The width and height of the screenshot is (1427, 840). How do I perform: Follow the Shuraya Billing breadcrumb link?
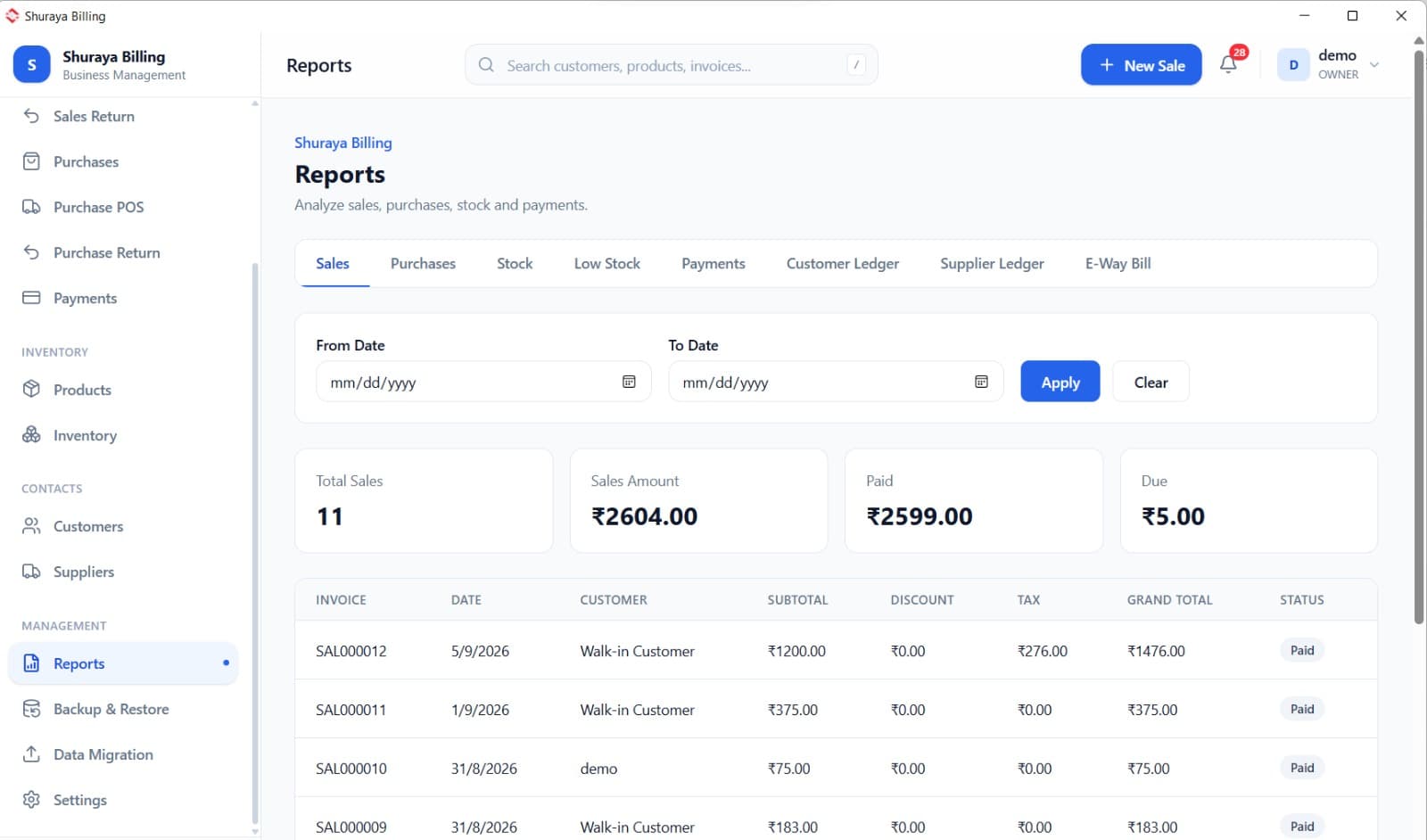point(343,143)
